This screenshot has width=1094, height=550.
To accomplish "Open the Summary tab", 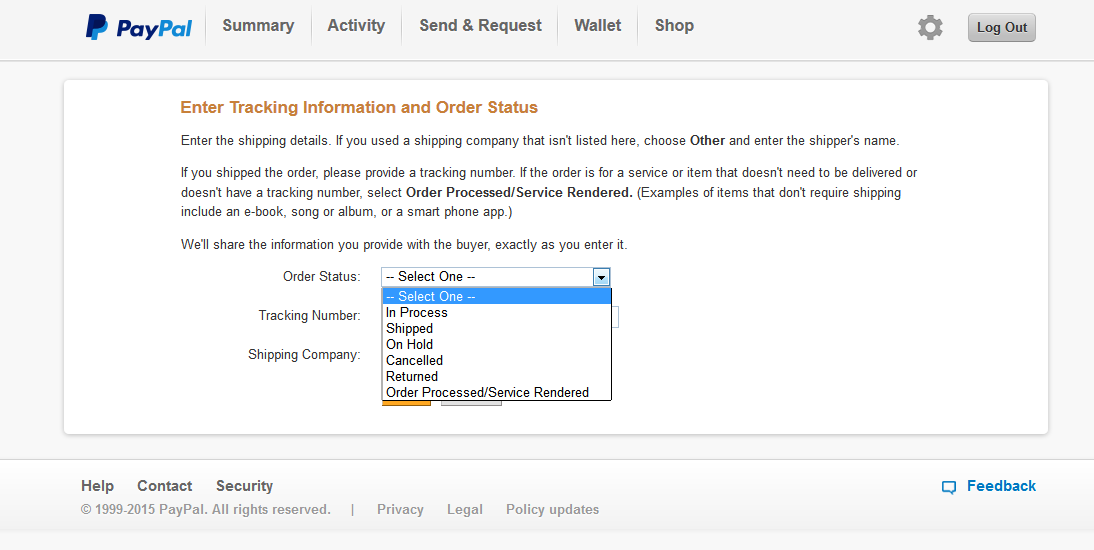I will point(258,26).
